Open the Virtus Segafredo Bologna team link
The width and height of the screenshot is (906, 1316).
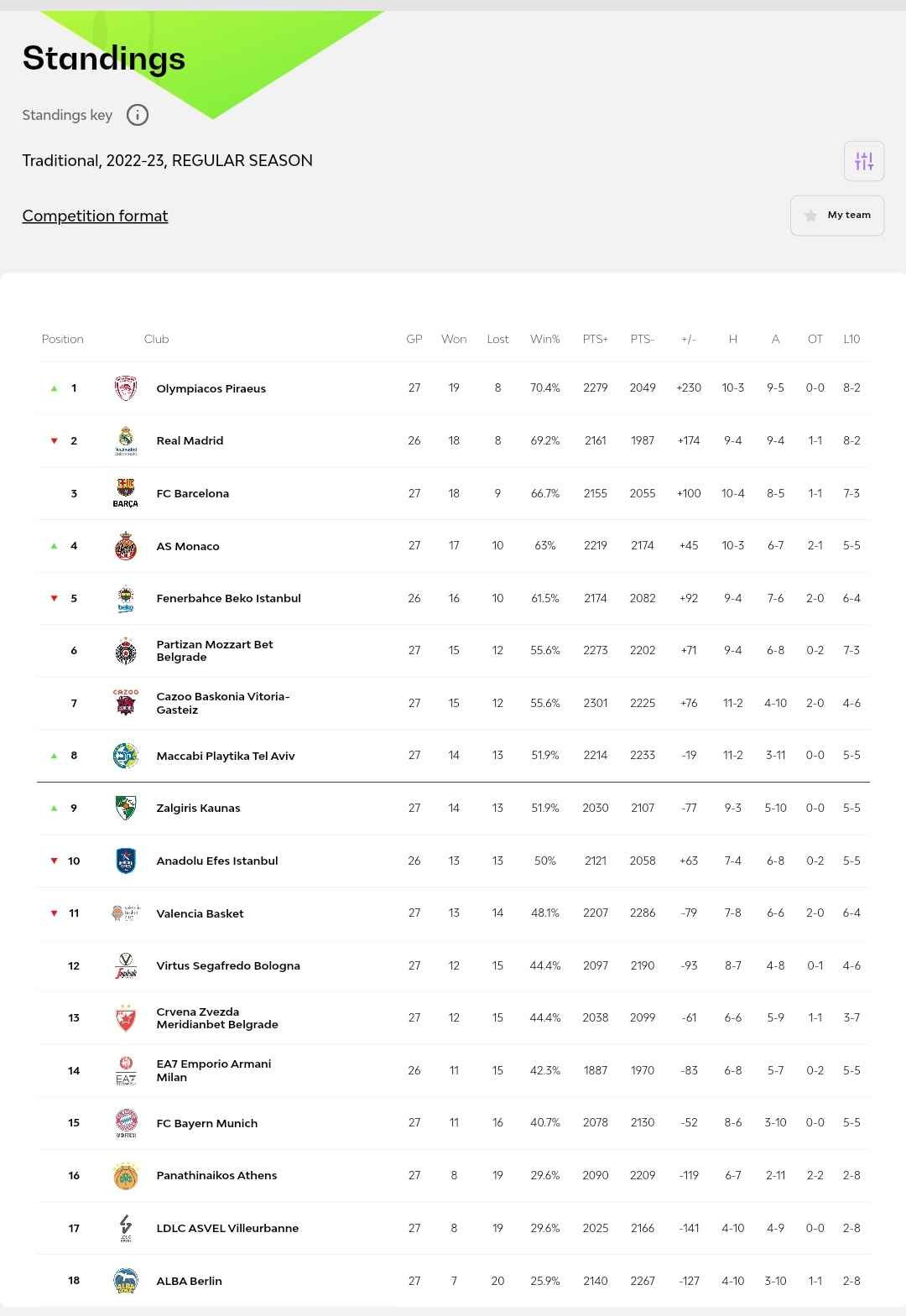click(228, 965)
